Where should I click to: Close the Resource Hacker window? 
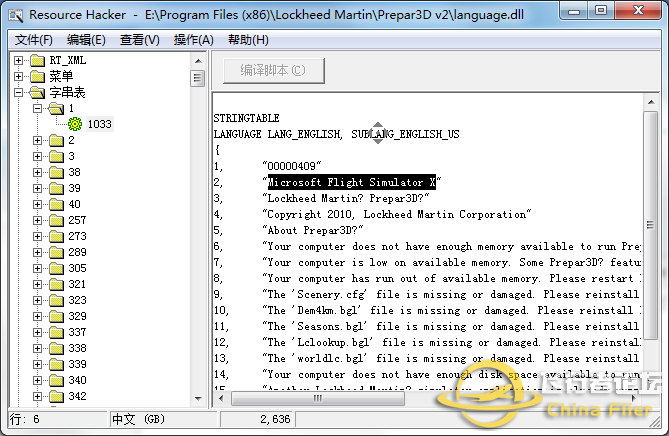[x=638, y=11]
